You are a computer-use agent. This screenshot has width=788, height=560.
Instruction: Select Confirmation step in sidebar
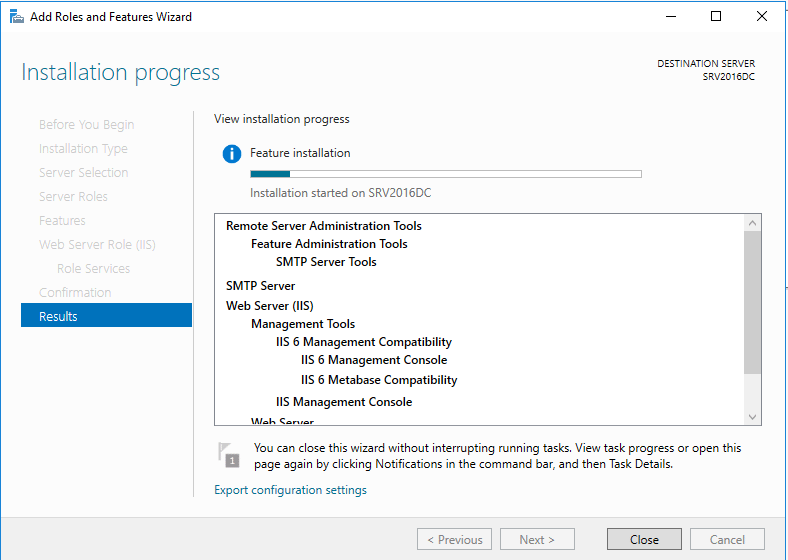click(75, 293)
